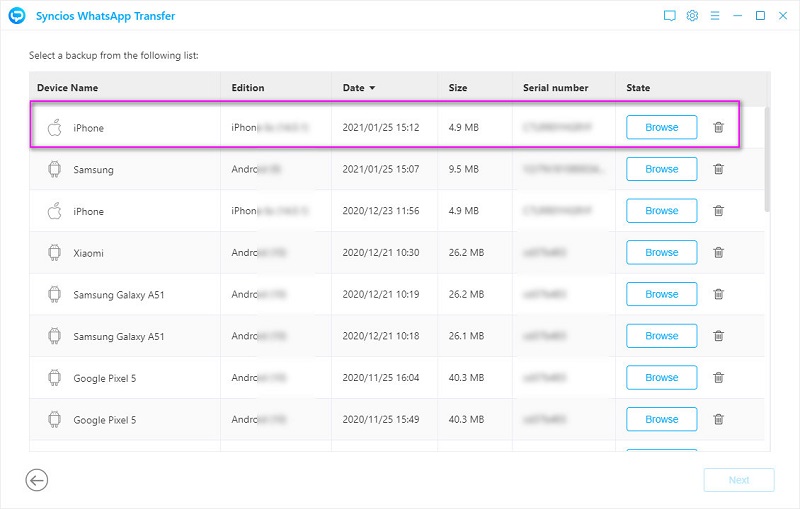Click the Android icon beside Xiaomi

55,252
